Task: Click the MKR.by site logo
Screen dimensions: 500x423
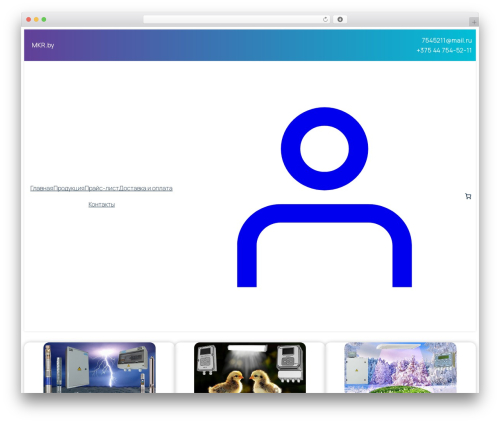Action: tap(43, 45)
